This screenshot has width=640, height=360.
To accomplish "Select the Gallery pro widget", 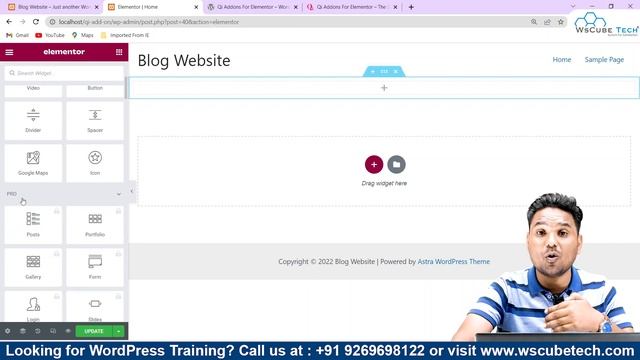I will (x=33, y=267).
